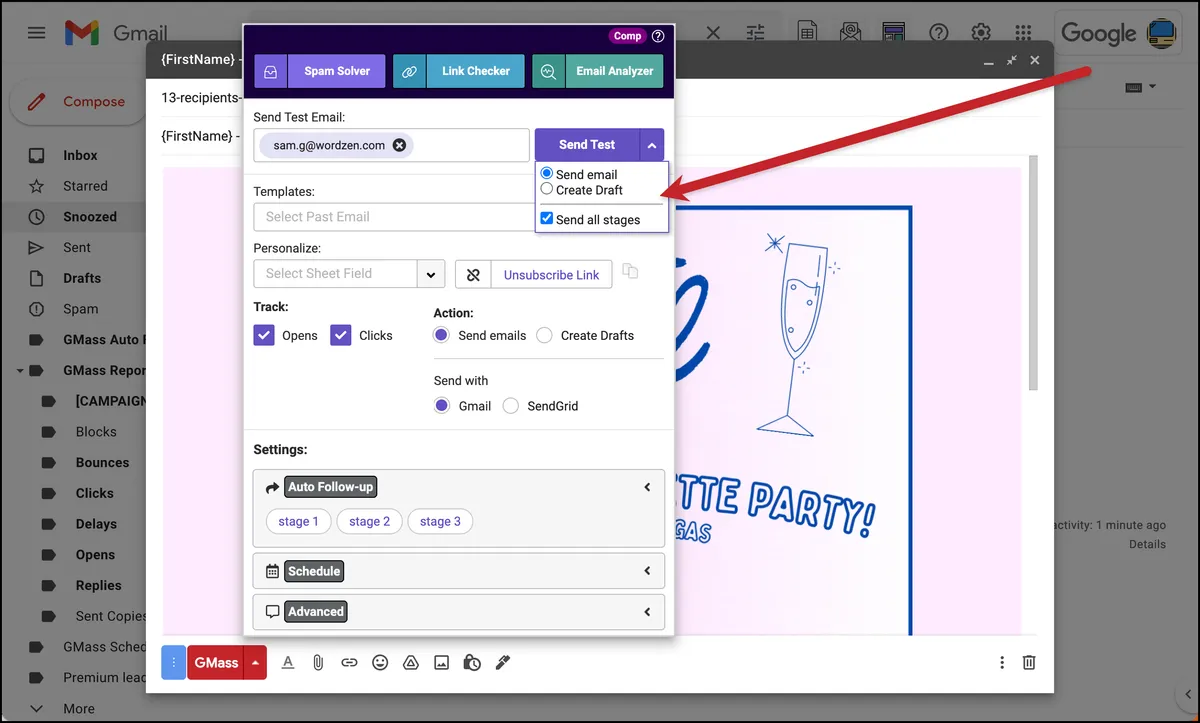The image size is (1200, 723).
Task: Open GMass settings red arrow button
Action: 256,662
